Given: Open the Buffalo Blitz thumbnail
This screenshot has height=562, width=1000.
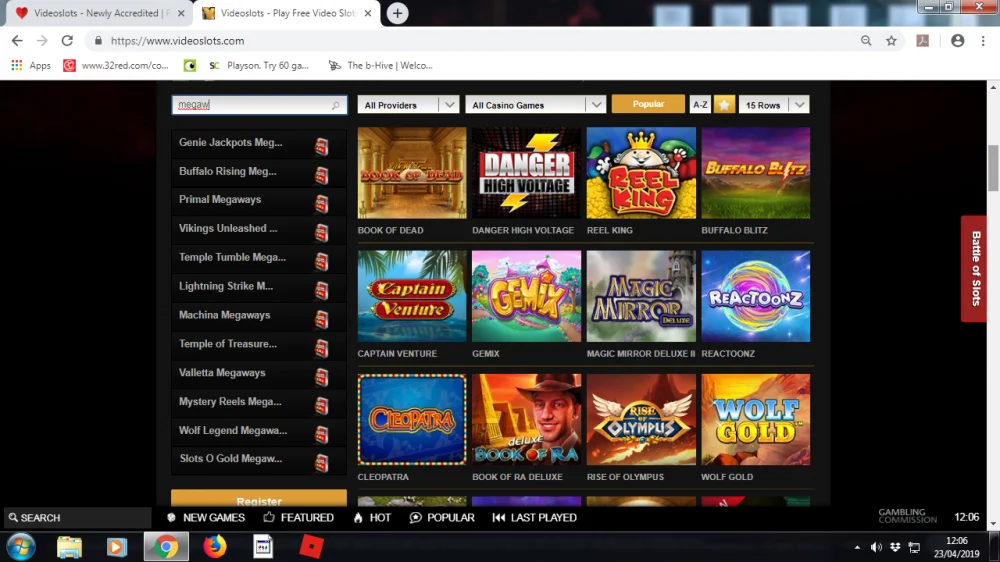Looking at the screenshot, I should pos(756,173).
